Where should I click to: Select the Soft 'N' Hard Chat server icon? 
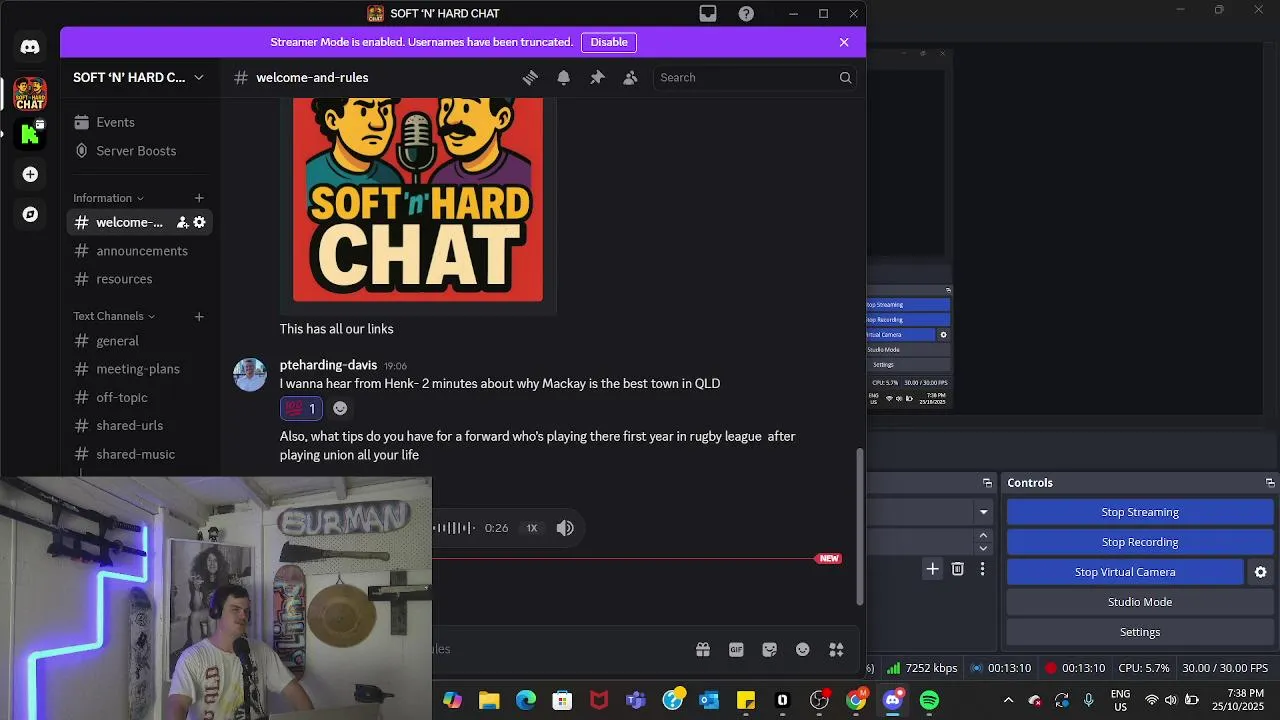click(30, 94)
